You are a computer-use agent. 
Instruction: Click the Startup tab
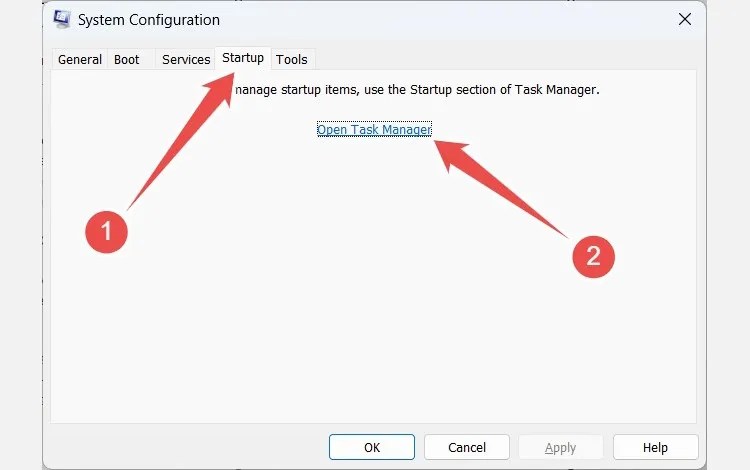tap(243, 58)
